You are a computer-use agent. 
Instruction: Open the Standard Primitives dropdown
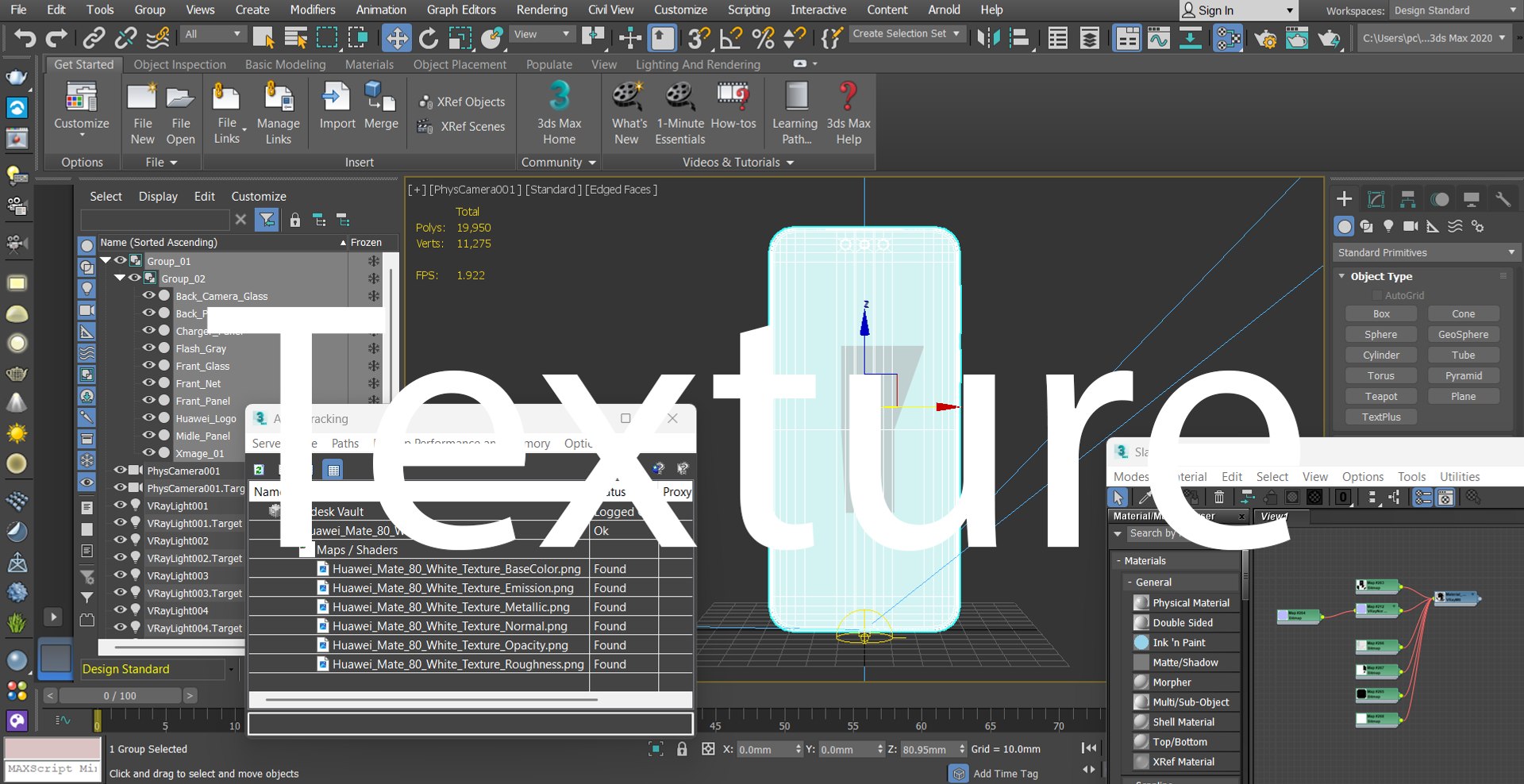coord(1426,252)
